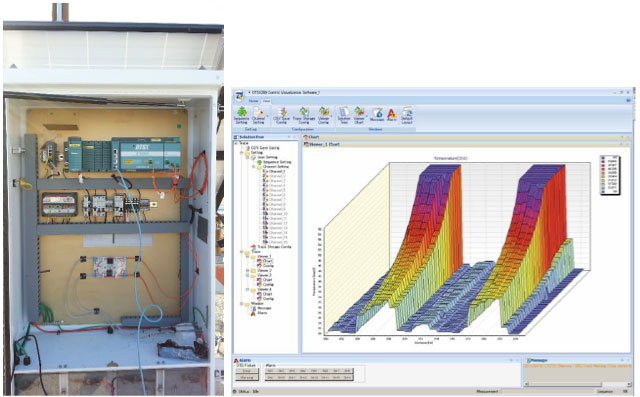Switch to the View ribbon tab
The width and height of the screenshot is (640, 397).
click(266, 101)
